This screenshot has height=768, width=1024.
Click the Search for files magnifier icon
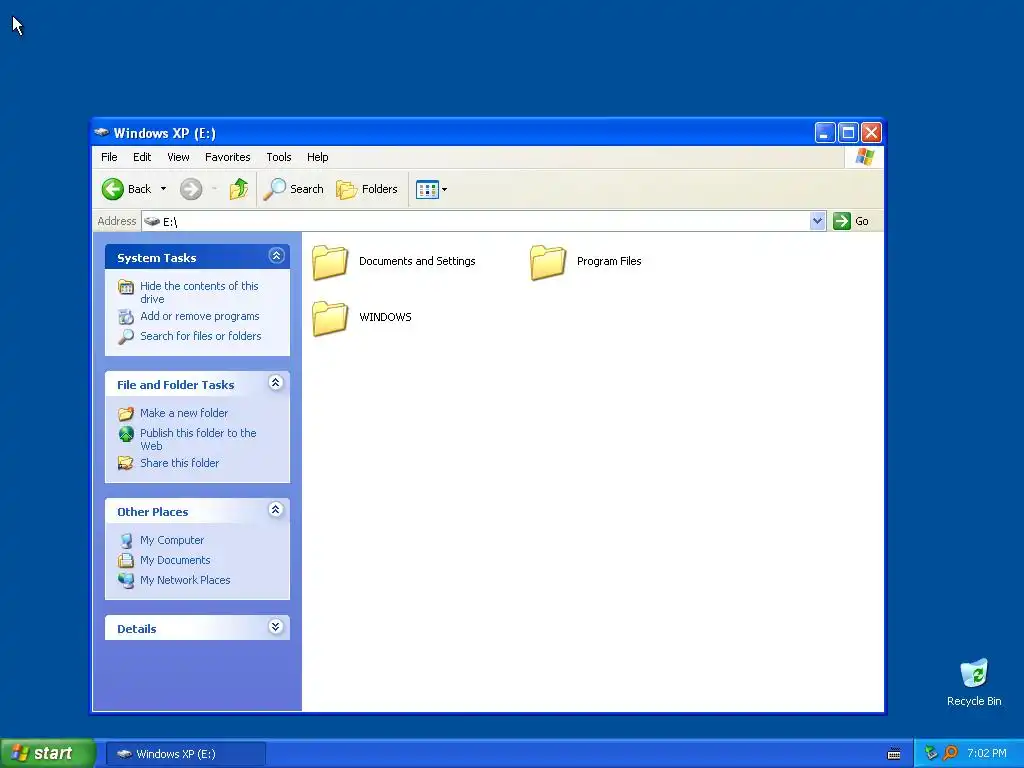click(126, 336)
